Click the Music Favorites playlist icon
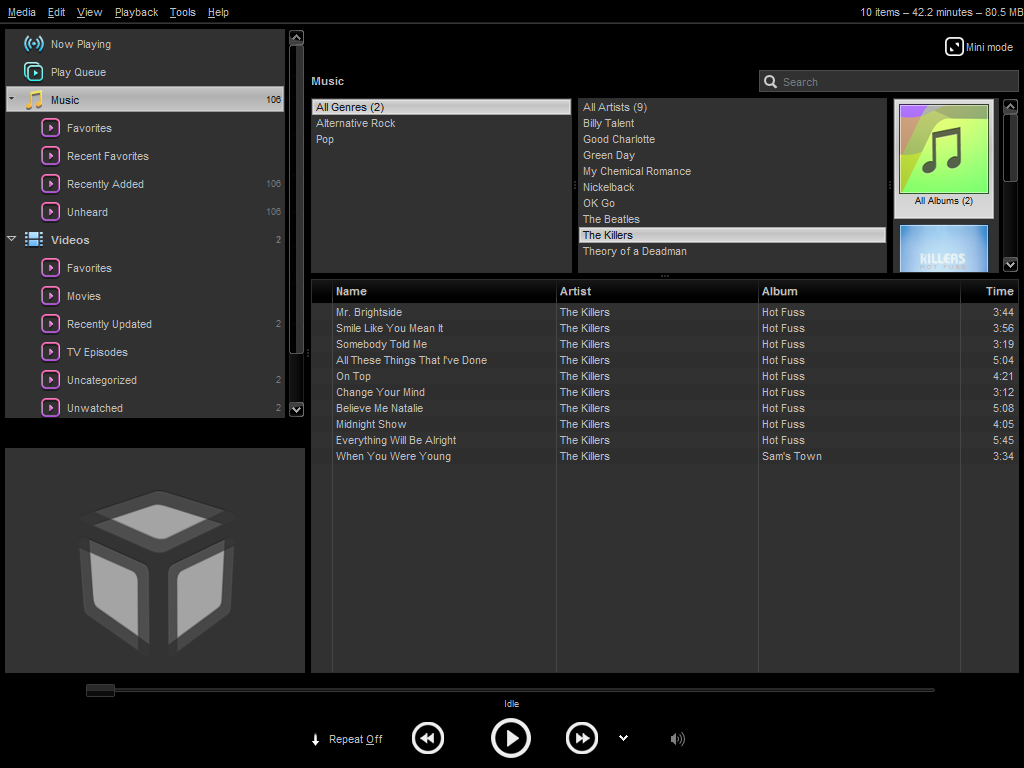 pyautogui.click(x=50, y=127)
